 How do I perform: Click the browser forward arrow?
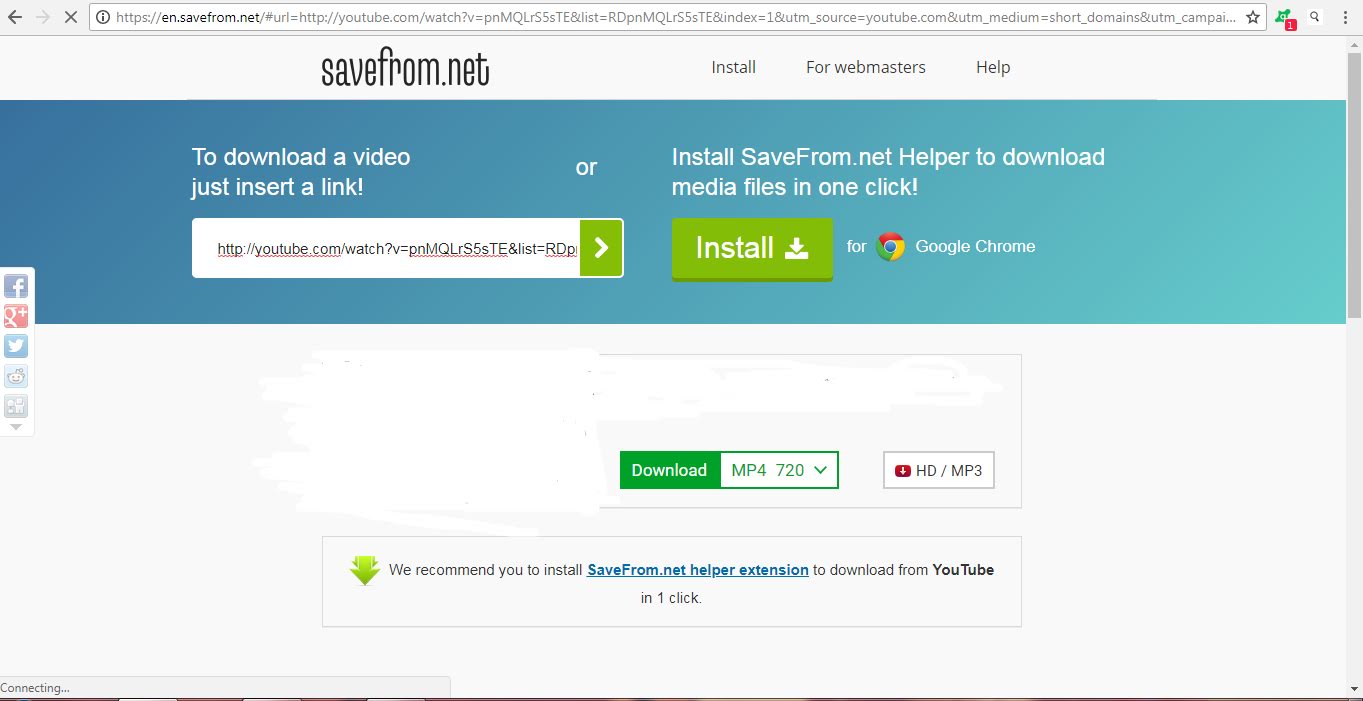point(42,17)
